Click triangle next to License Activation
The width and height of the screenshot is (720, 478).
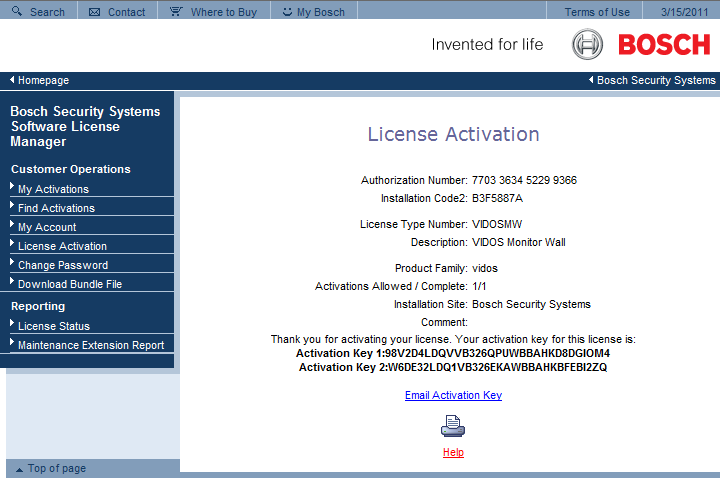(12, 243)
